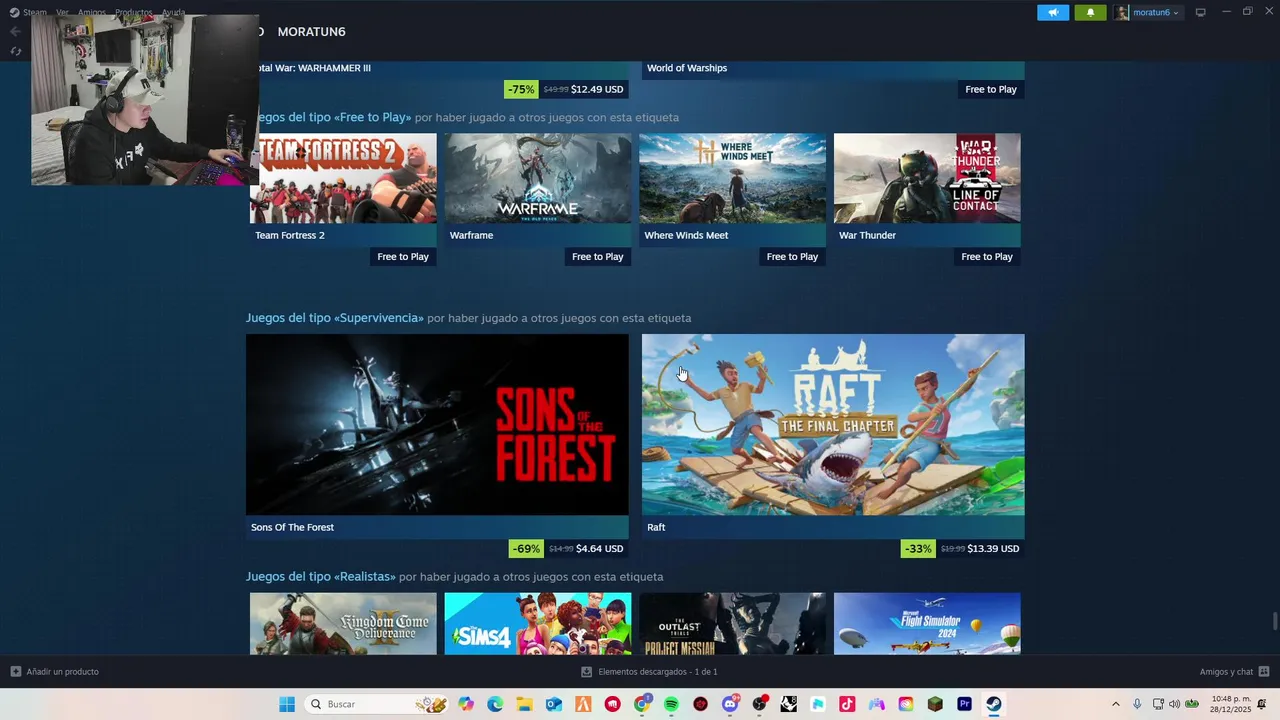Viewport: 1280px width, 720px height.
Task: Click Free to Play under Where Winds Meet
Action: pos(792,257)
